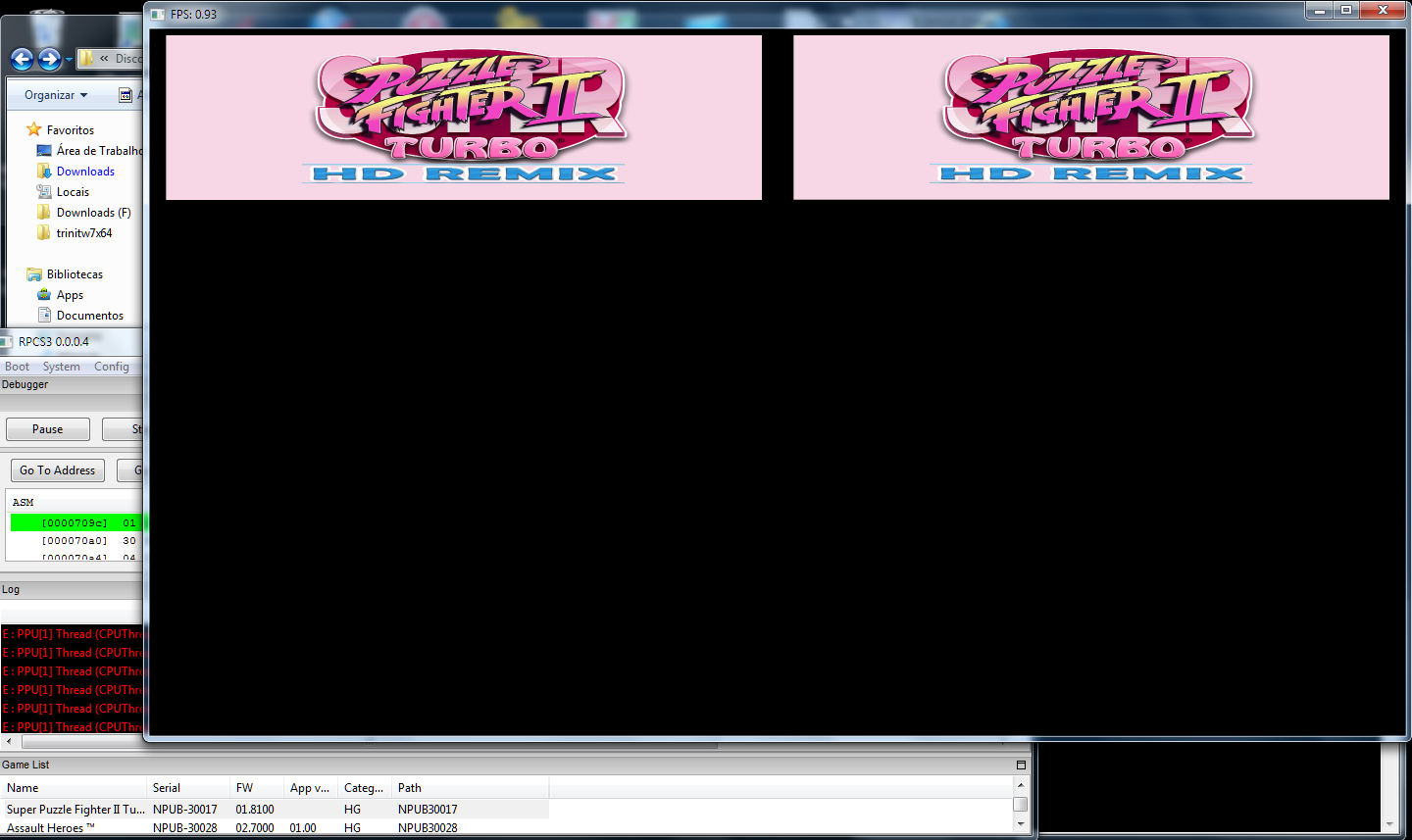Open the Config menu
Screen dimensions: 1412x840
click(x=111, y=367)
